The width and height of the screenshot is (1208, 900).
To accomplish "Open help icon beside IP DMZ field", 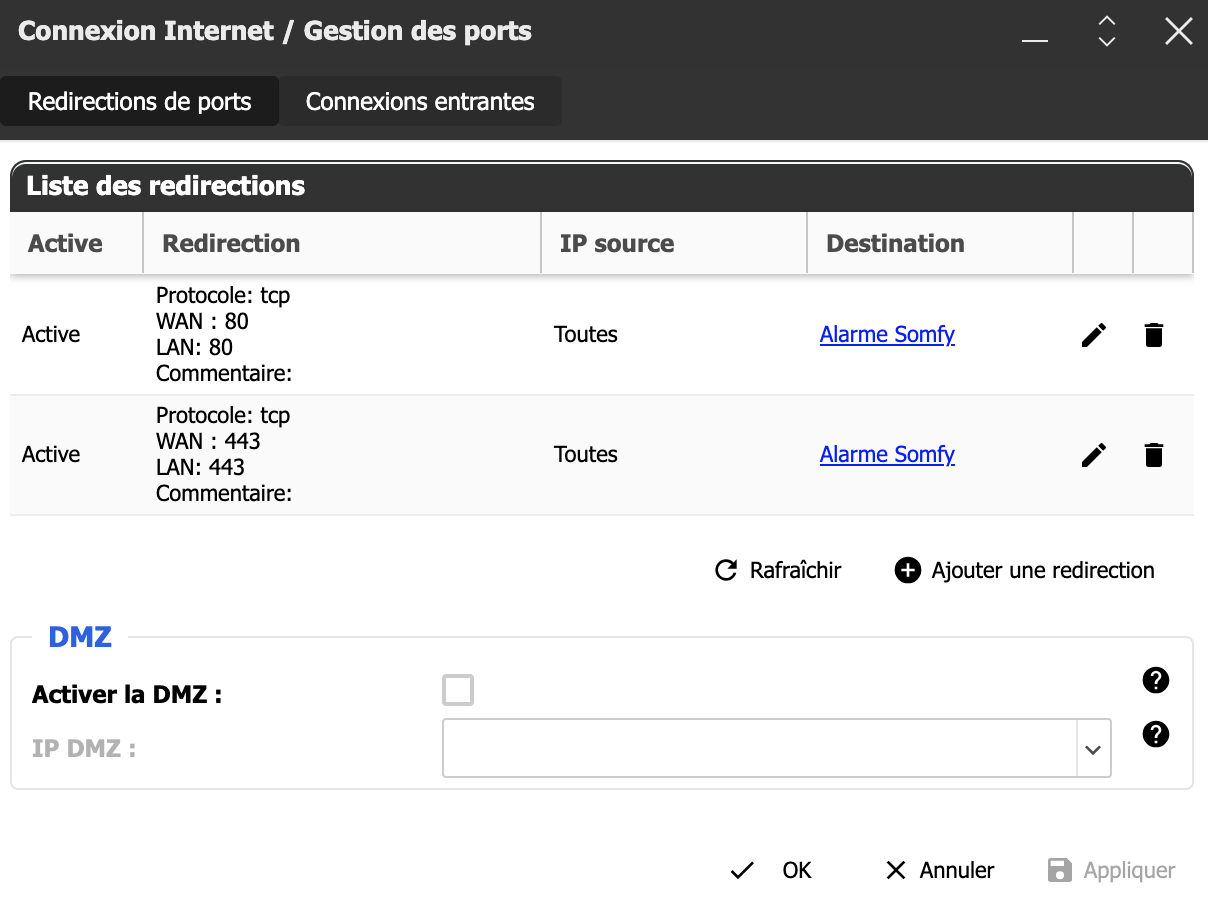I will pos(1155,735).
